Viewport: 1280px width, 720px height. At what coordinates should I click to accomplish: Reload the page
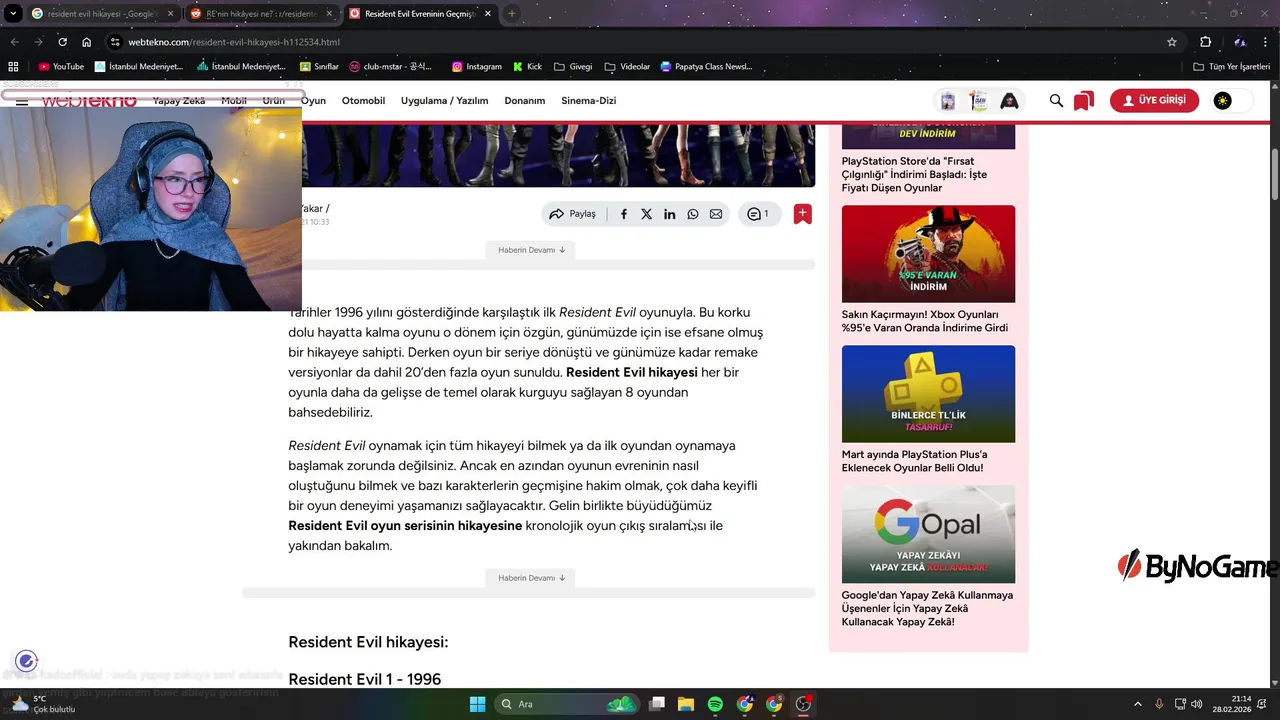[63, 42]
